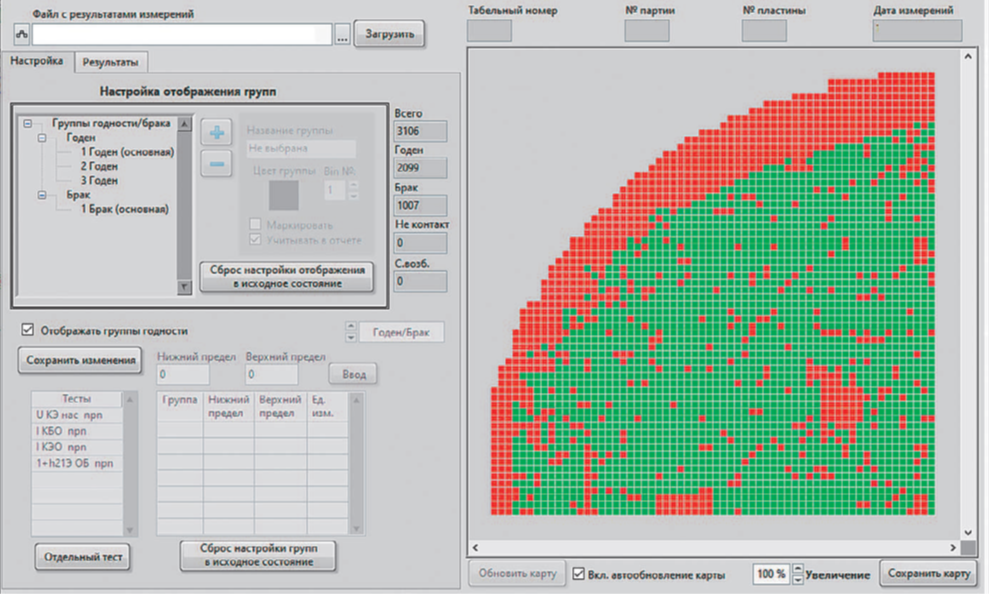Click the plus icon to add a group
Viewport: 989px width, 594px height.
tap(216, 132)
